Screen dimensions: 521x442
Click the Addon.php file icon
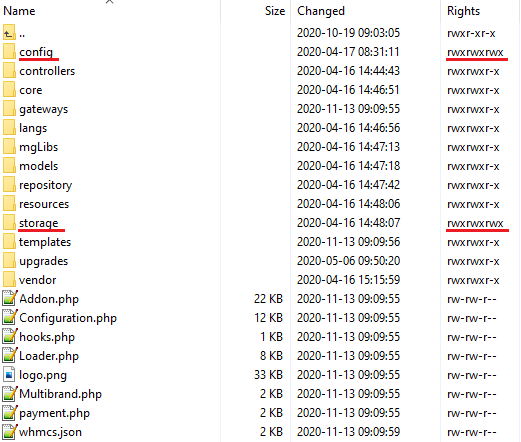pos(9,298)
